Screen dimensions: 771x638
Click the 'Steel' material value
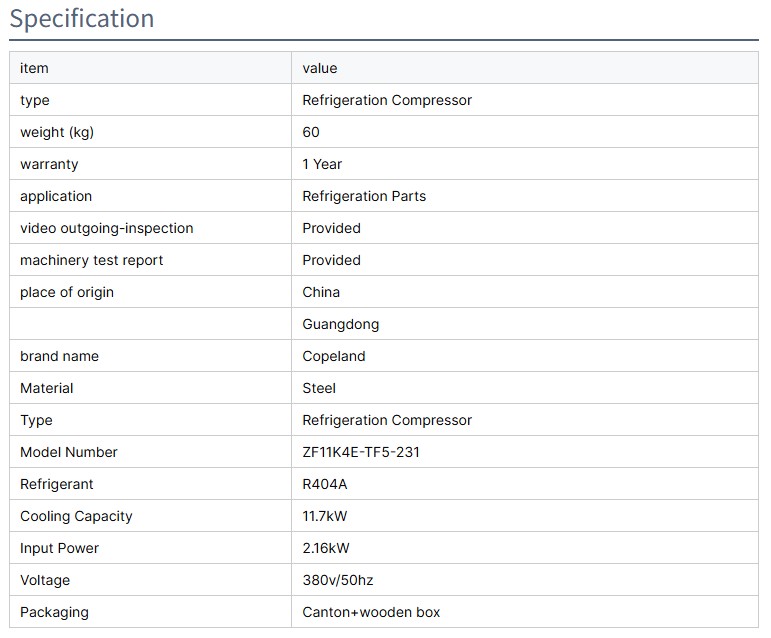[x=319, y=388]
